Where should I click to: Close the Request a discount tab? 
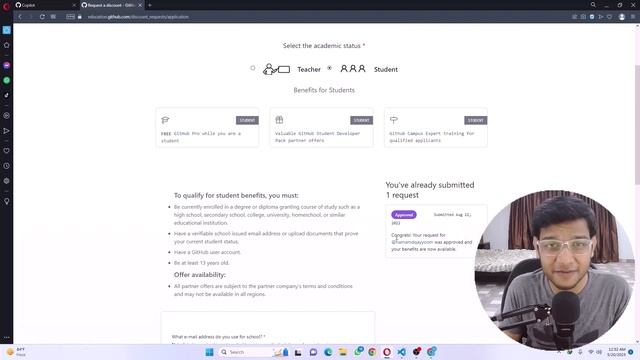pyautogui.click(x=140, y=5)
